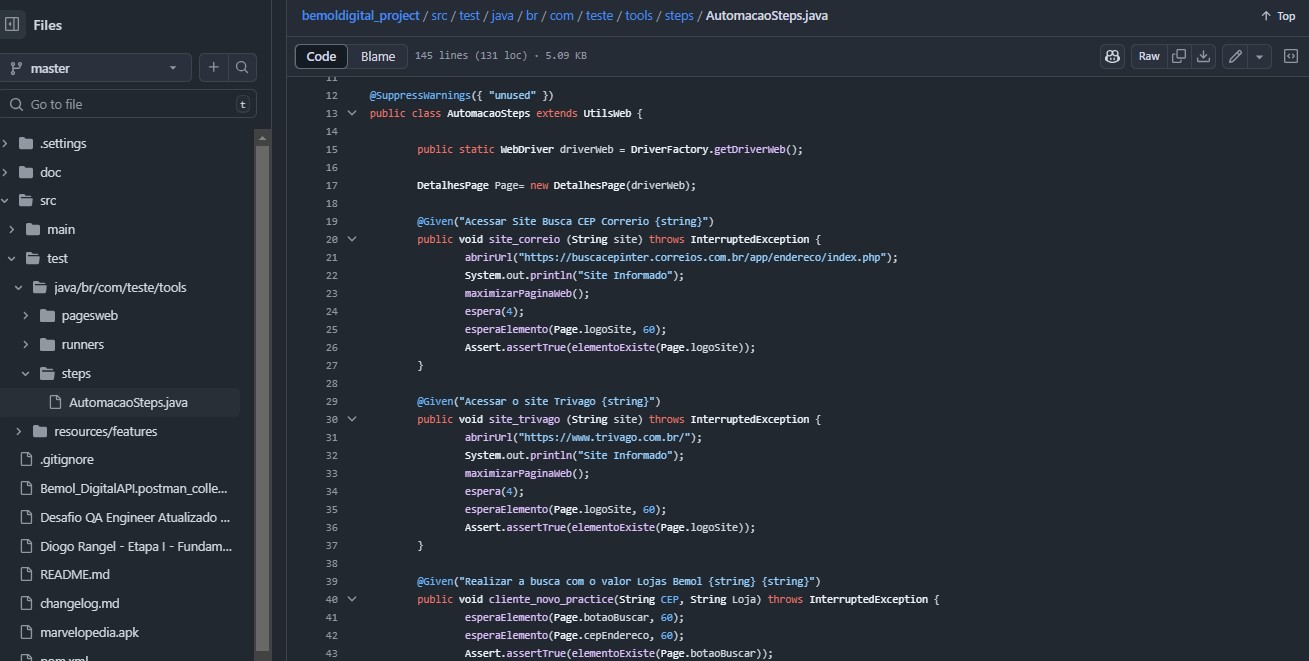Open bemoldigital_project breadcrumb link

click(360, 15)
